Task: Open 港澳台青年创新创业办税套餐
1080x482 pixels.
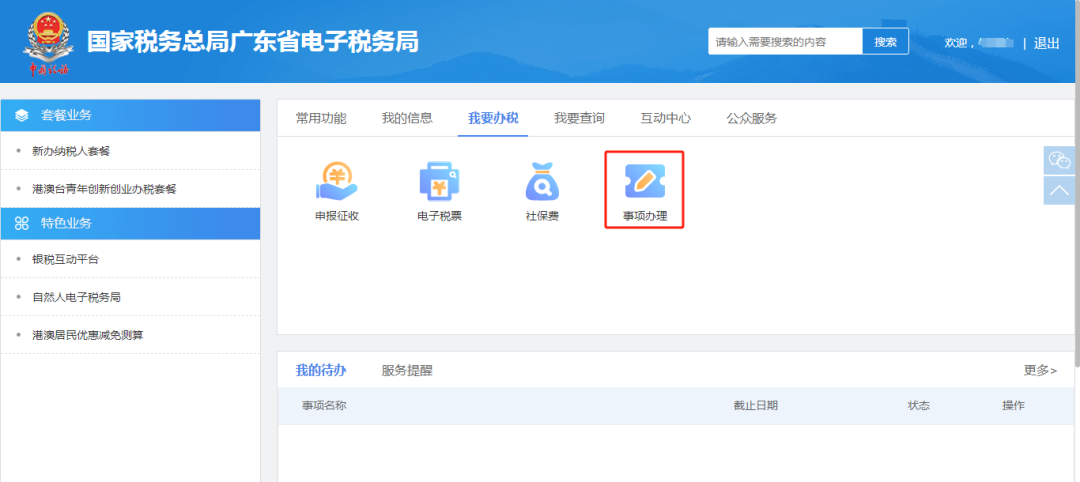Action: [x=104, y=189]
